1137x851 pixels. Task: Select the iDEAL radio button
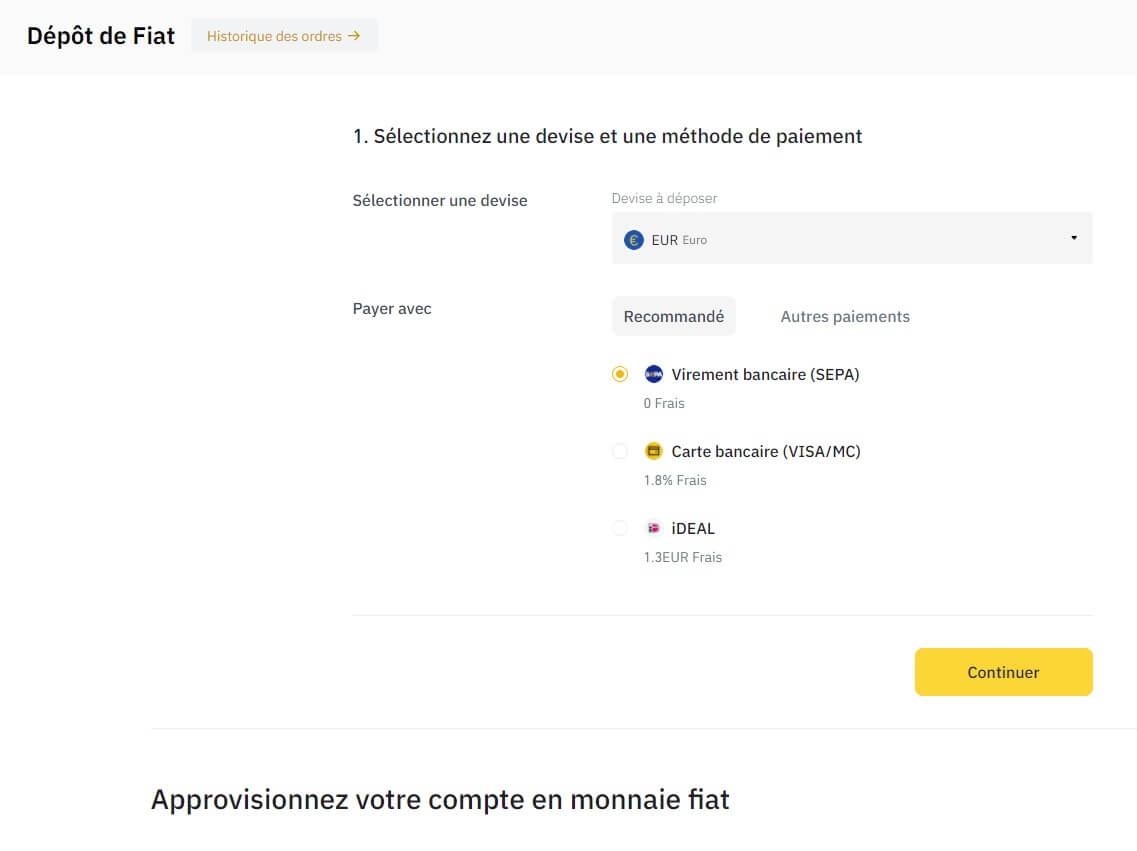coord(620,528)
